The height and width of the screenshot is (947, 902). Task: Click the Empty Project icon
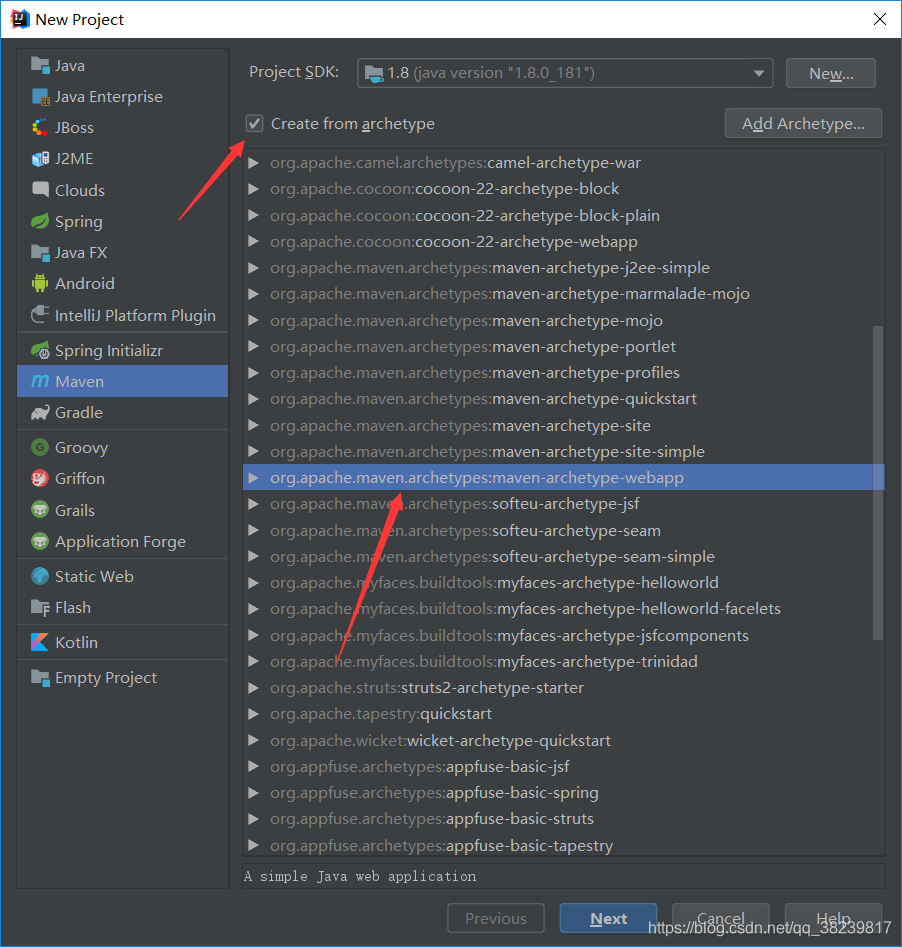[40, 678]
